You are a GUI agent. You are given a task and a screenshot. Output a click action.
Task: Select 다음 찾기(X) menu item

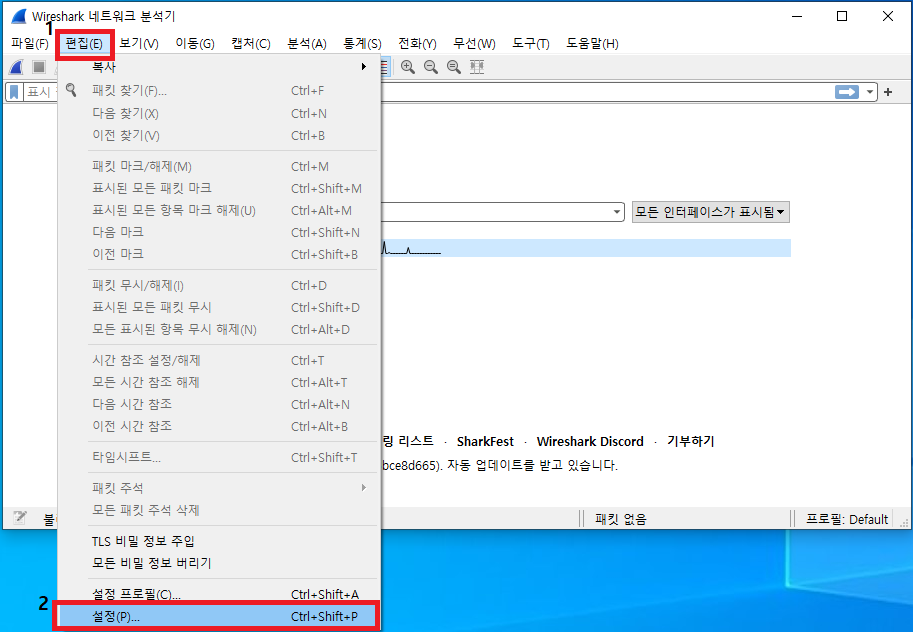[x=219, y=113]
